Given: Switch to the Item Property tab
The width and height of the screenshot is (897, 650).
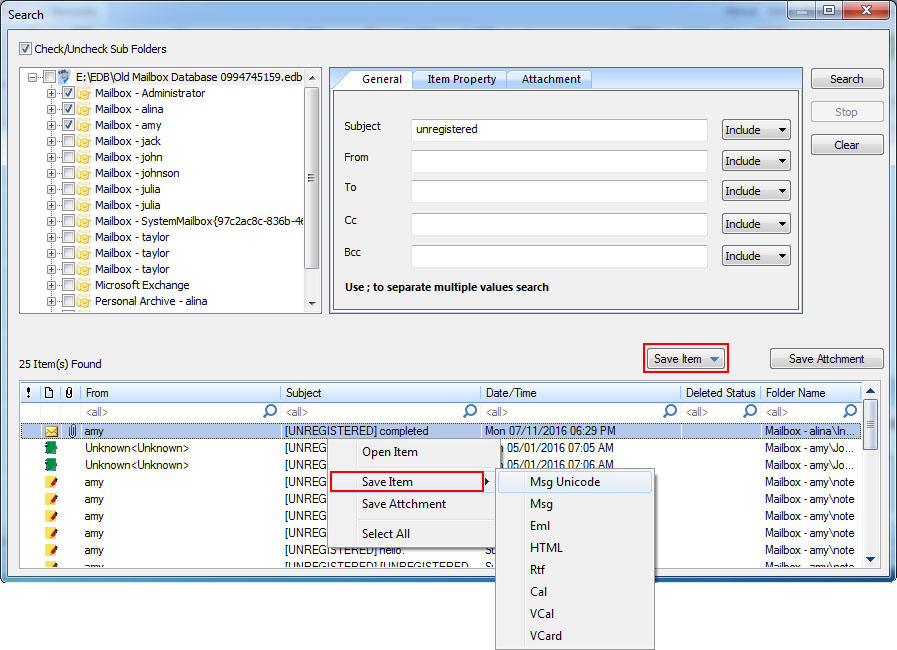Looking at the screenshot, I should (x=461, y=79).
